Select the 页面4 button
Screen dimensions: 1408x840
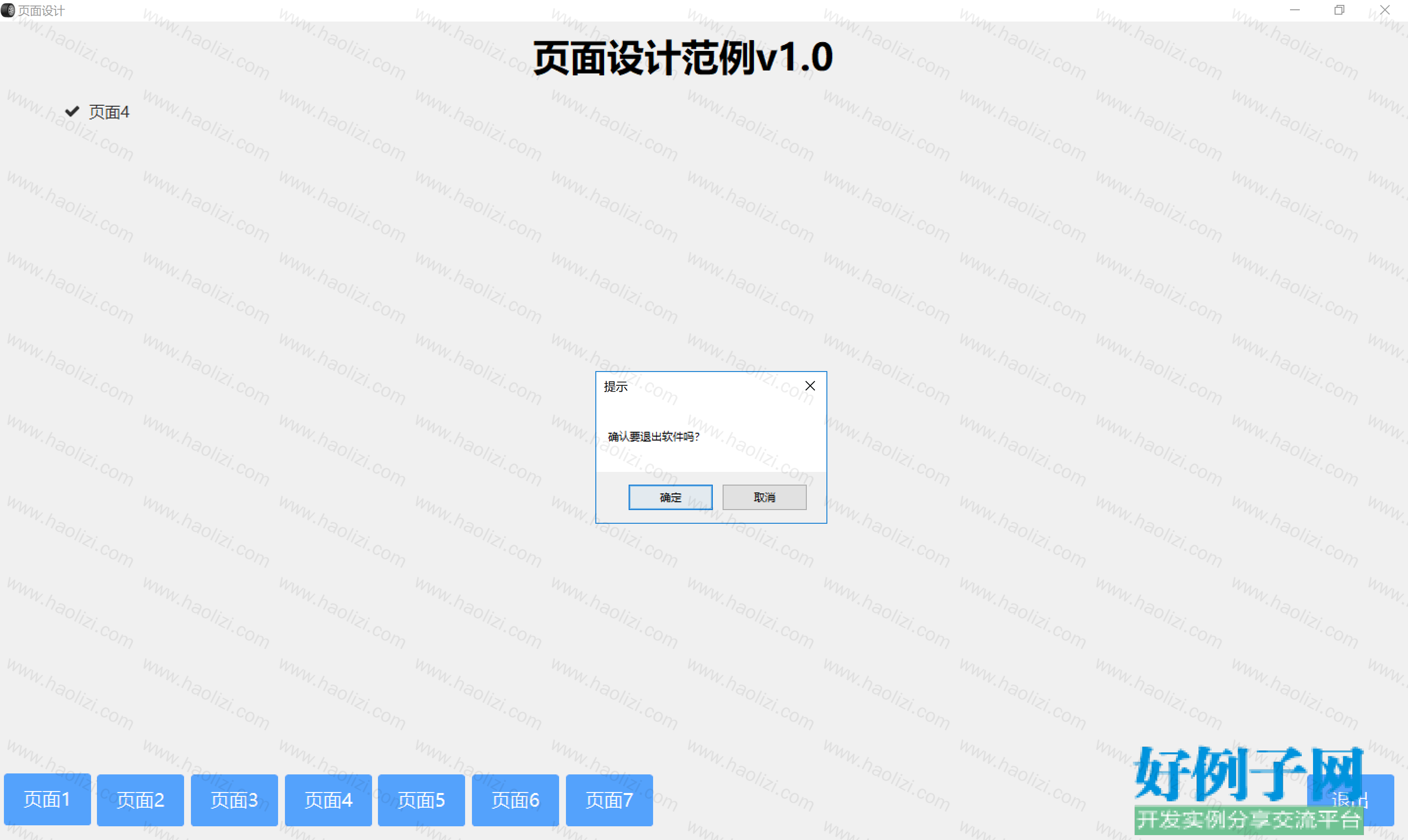(328, 799)
